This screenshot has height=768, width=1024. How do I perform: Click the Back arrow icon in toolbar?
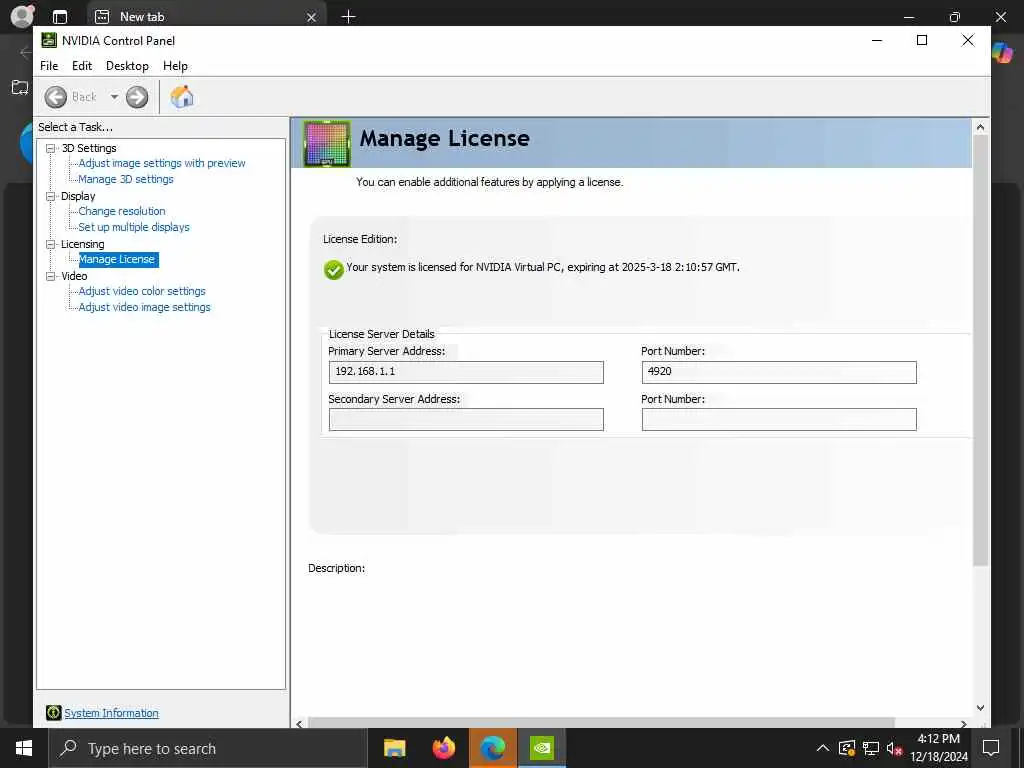[x=56, y=97]
